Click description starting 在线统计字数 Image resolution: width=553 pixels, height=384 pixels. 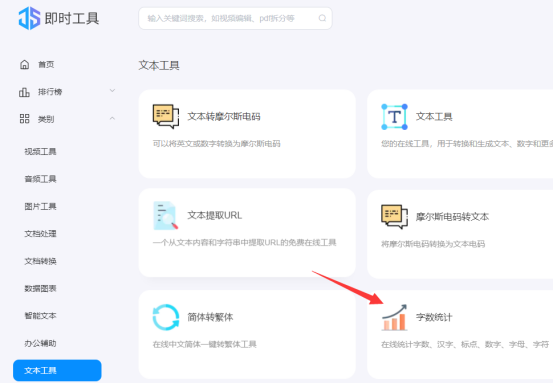465,344
